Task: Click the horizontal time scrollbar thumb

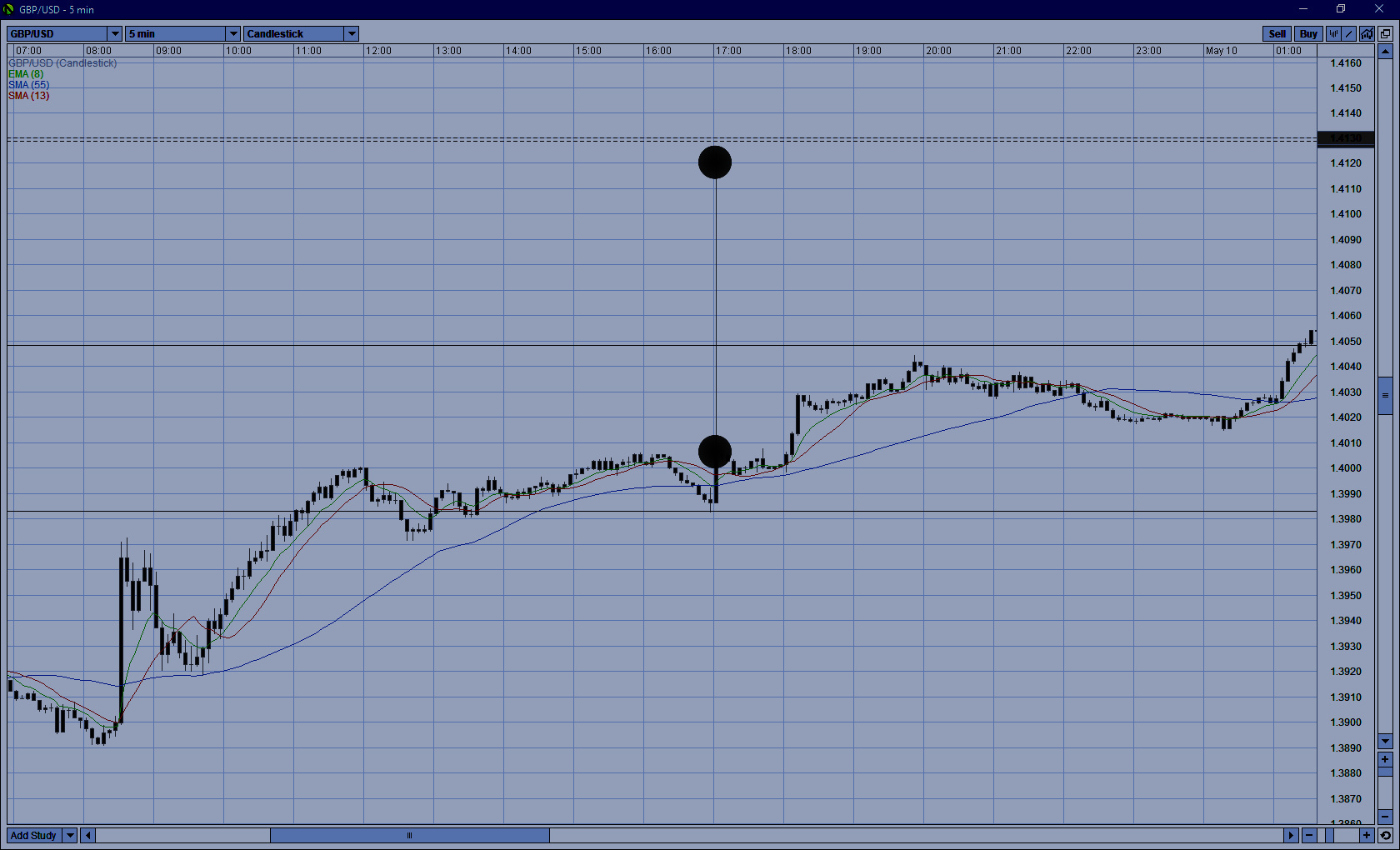Action: tap(409, 835)
